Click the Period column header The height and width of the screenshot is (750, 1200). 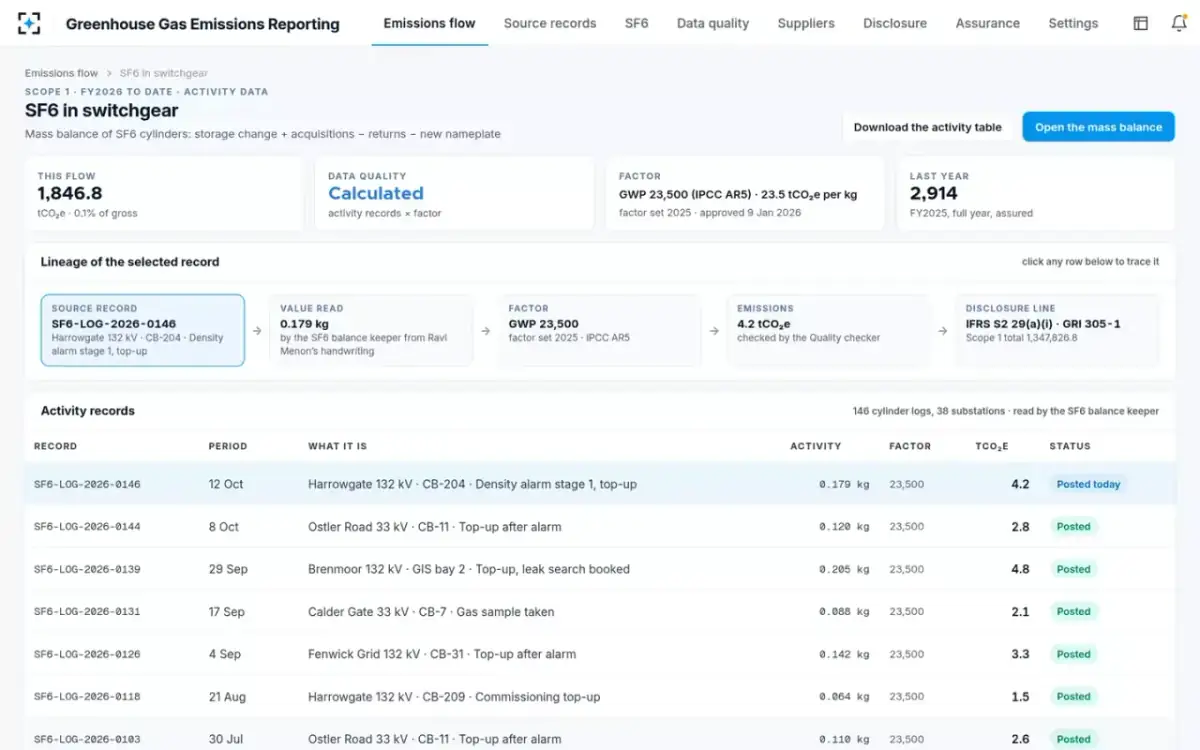[228, 446]
